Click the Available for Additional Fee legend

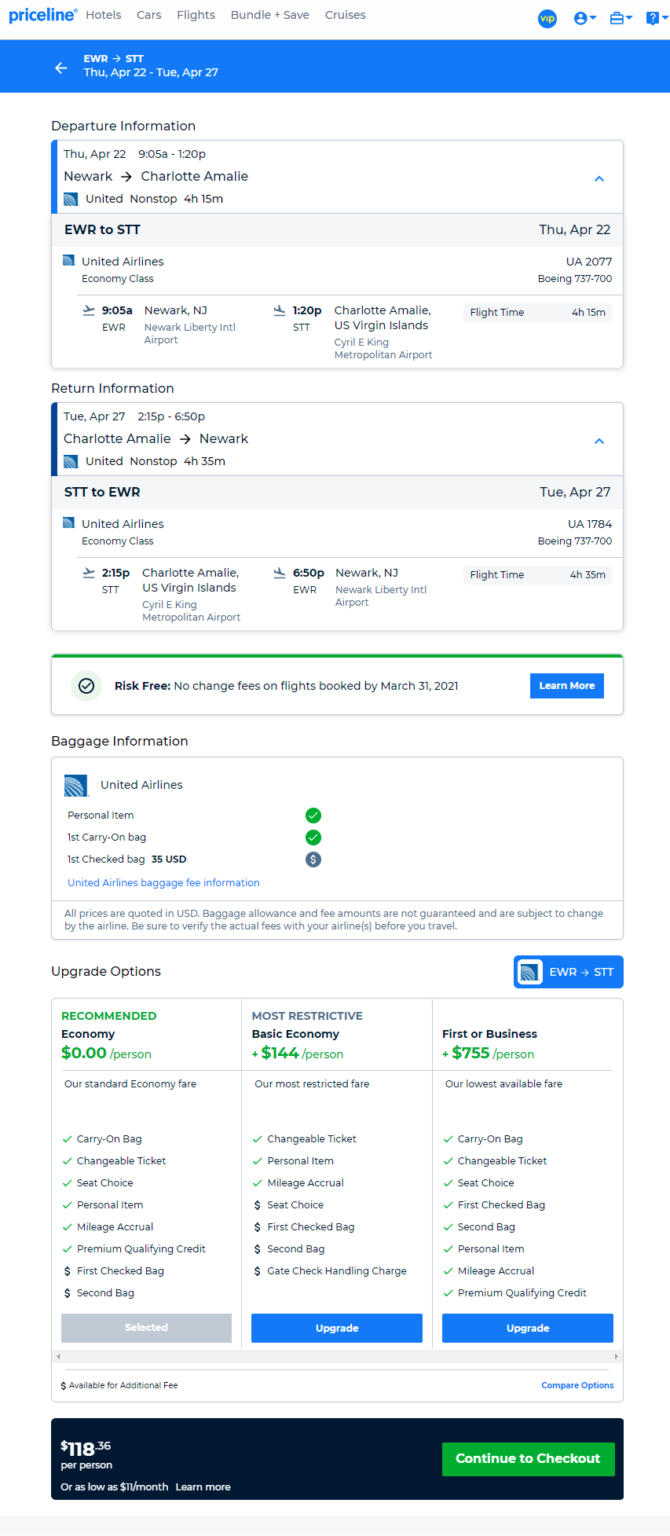pos(119,1385)
